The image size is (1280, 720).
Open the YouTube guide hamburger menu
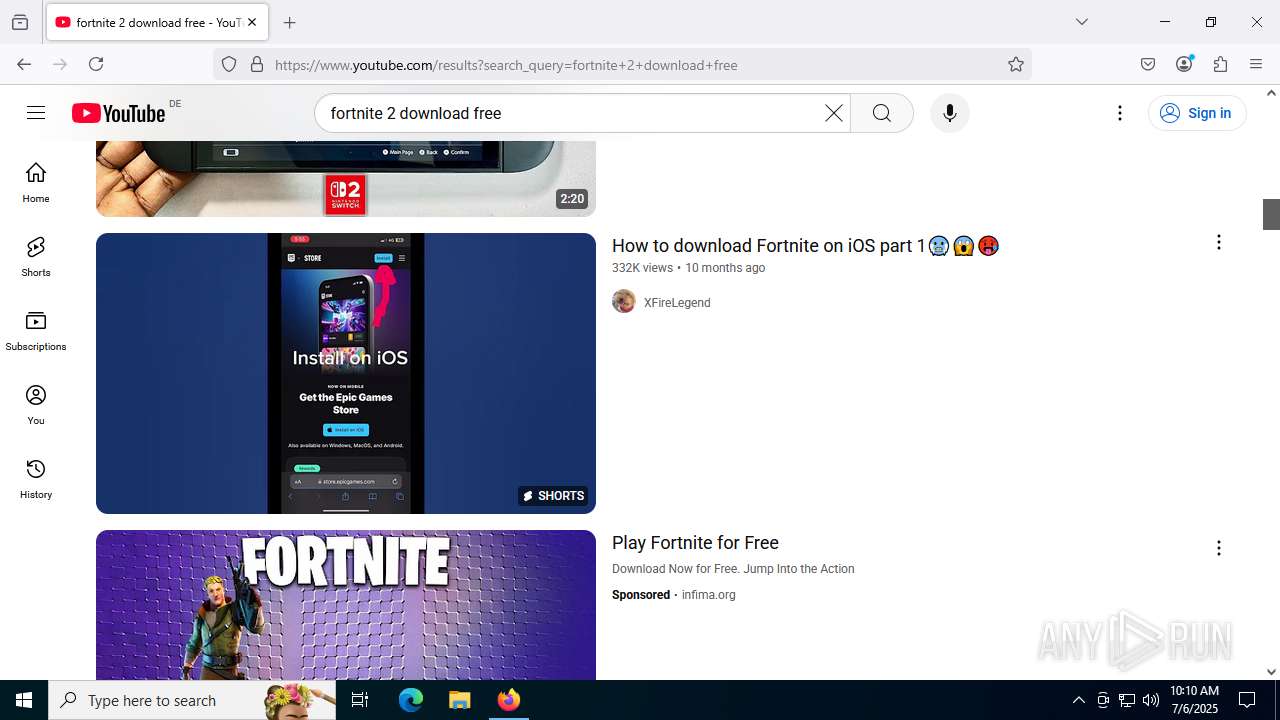click(x=36, y=113)
